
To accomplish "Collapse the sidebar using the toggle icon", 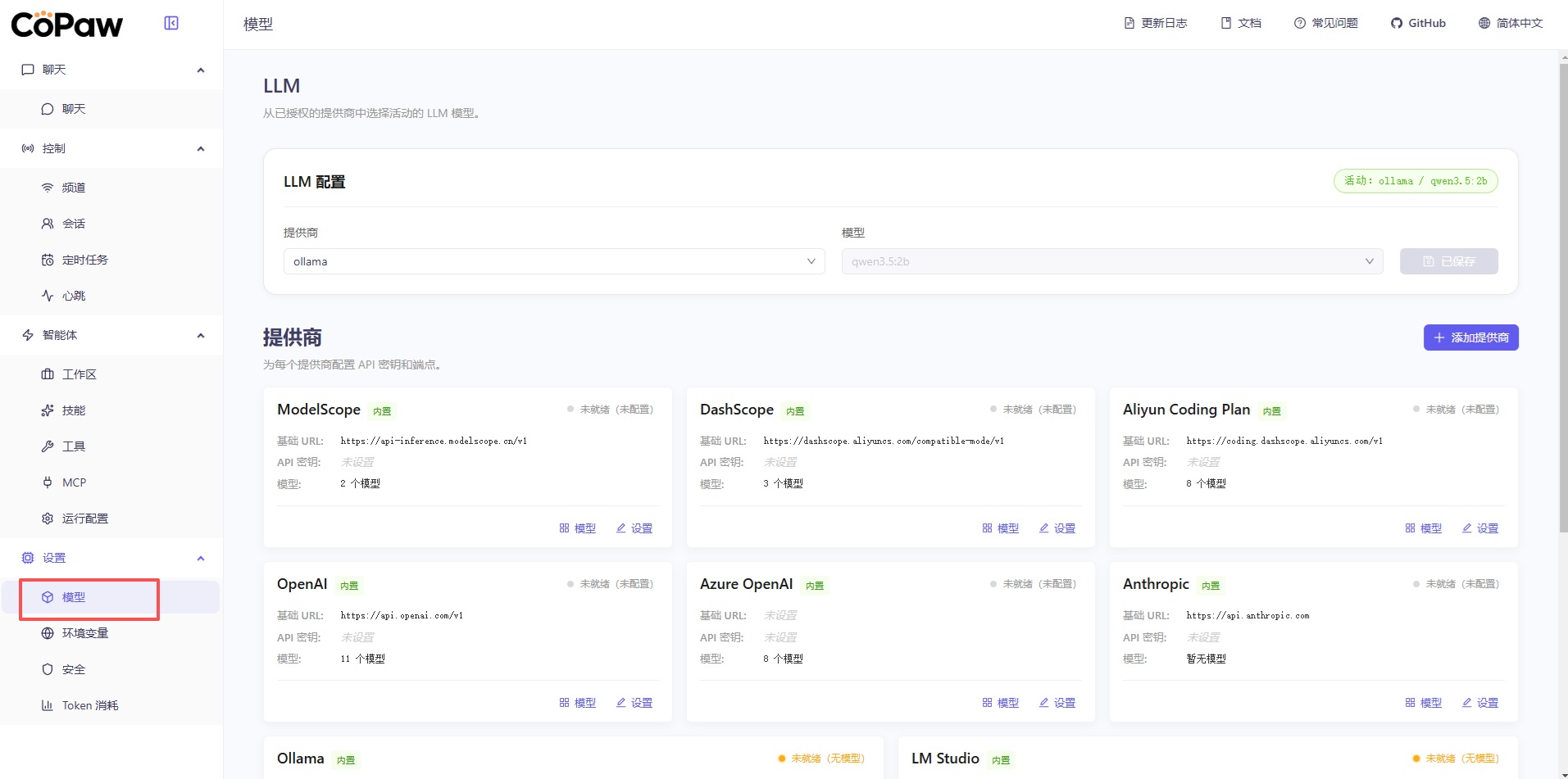I will click(x=171, y=23).
